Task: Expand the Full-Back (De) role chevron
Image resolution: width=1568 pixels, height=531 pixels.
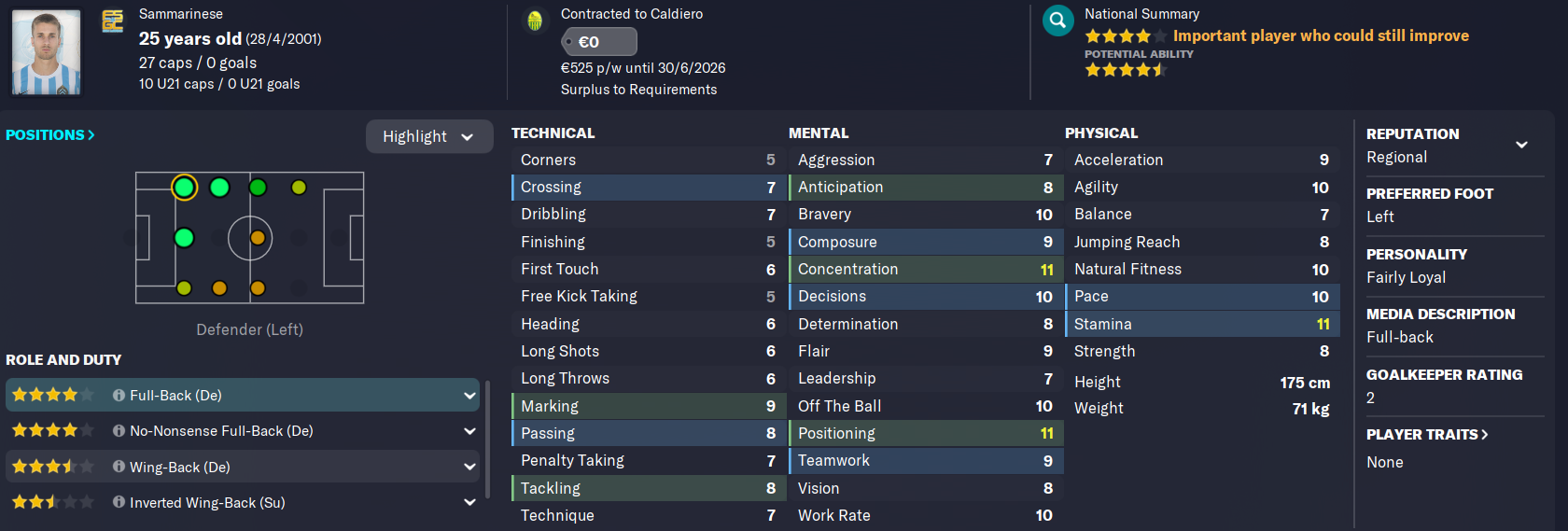Action: [x=469, y=396]
